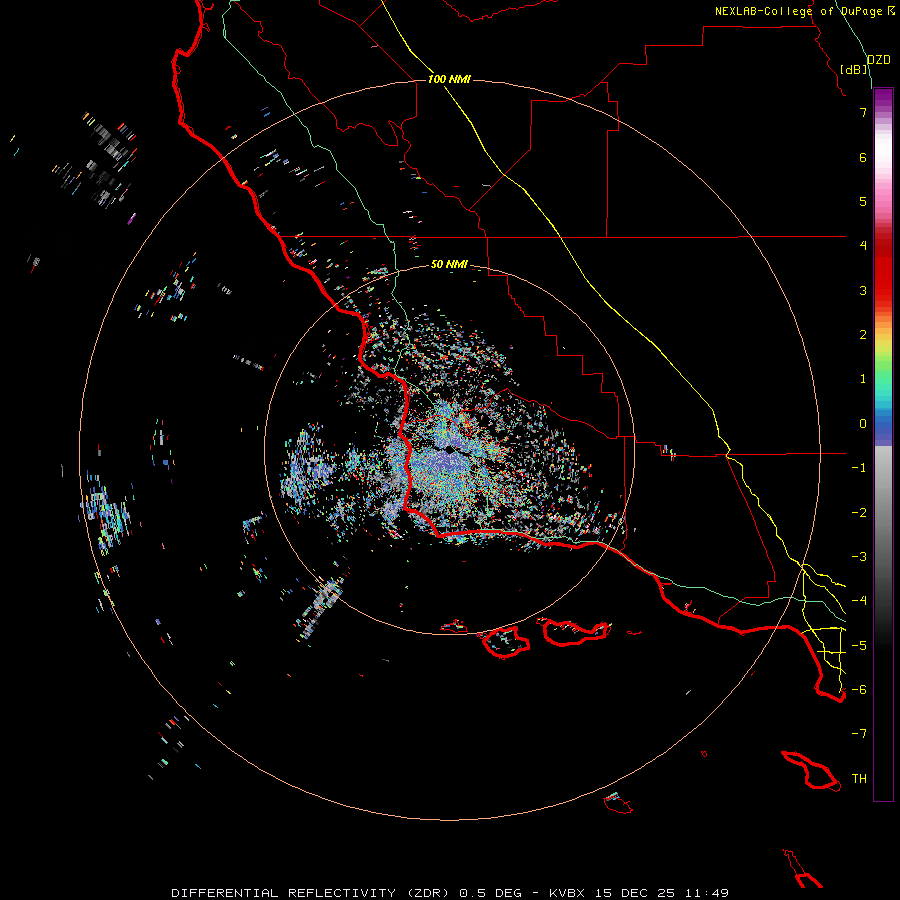Viewport: 900px width, 900px height.
Task: Select the 4 dB scale value
Action: click(863, 246)
